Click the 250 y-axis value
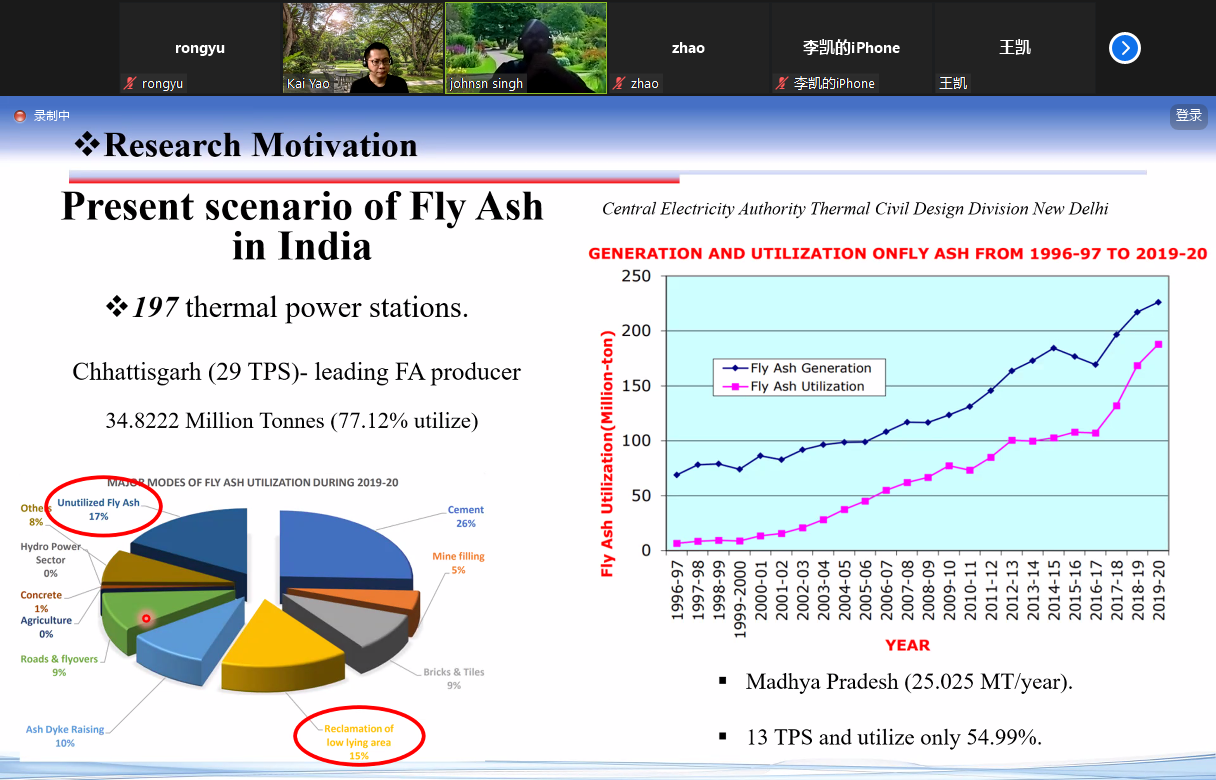Image resolution: width=1216 pixels, height=780 pixels. [x=635, y=276]
